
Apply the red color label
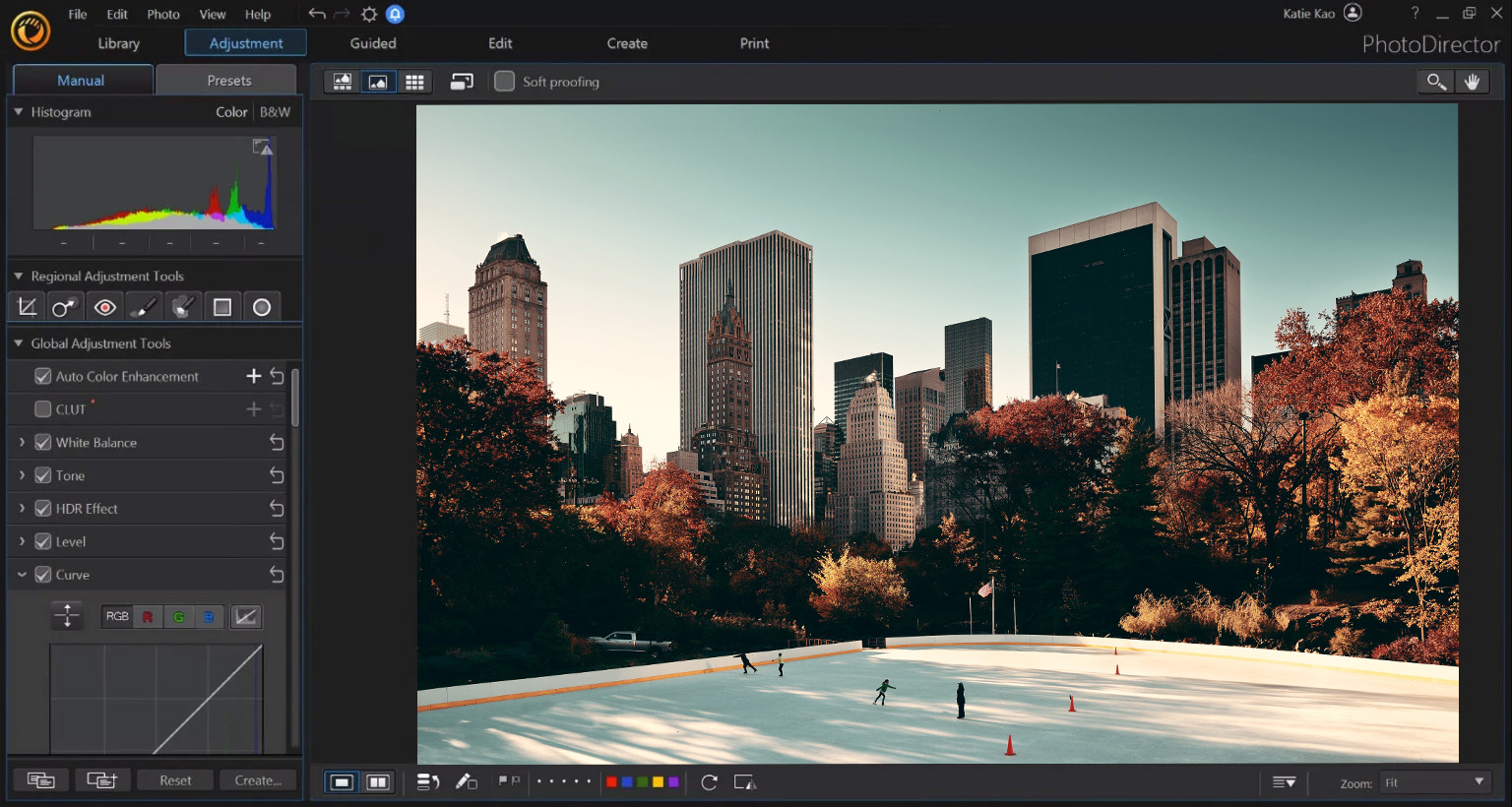611,782
